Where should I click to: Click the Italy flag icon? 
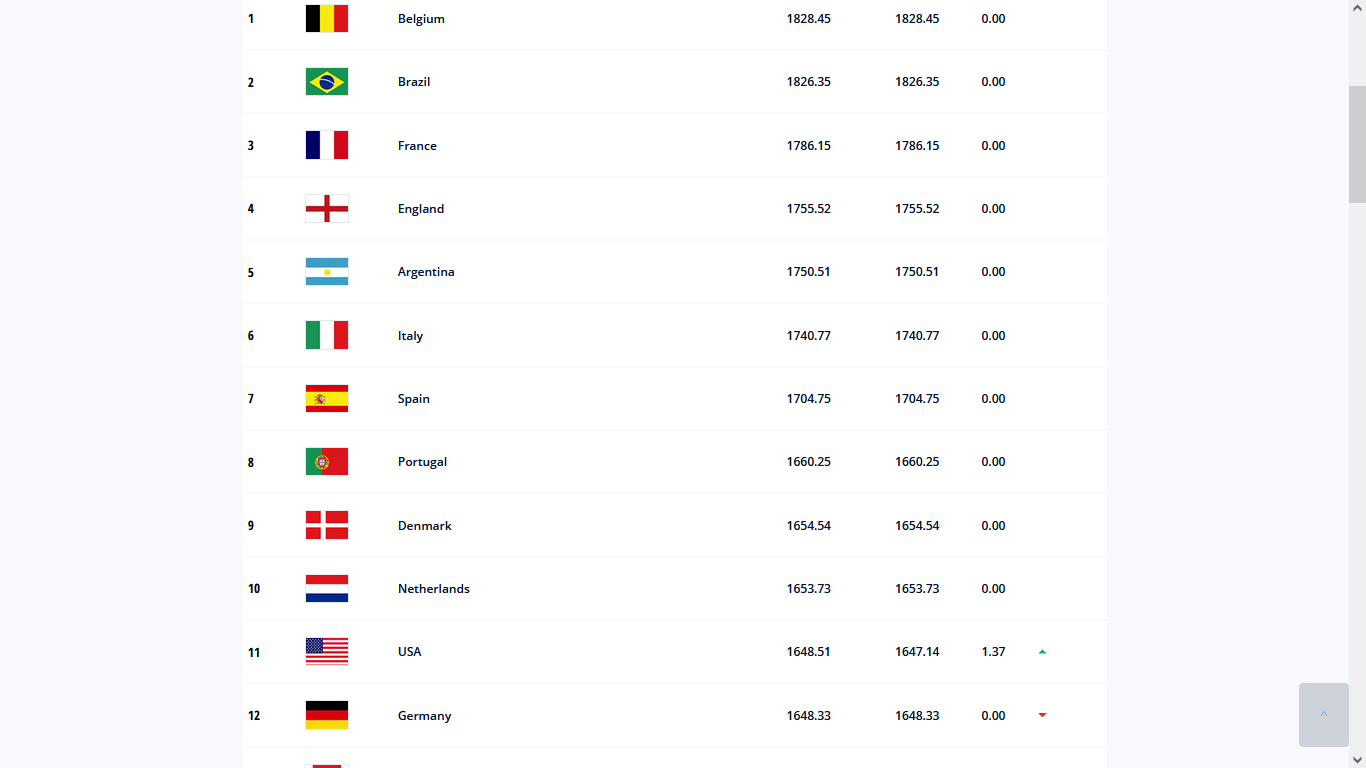(x=326, y=335)
